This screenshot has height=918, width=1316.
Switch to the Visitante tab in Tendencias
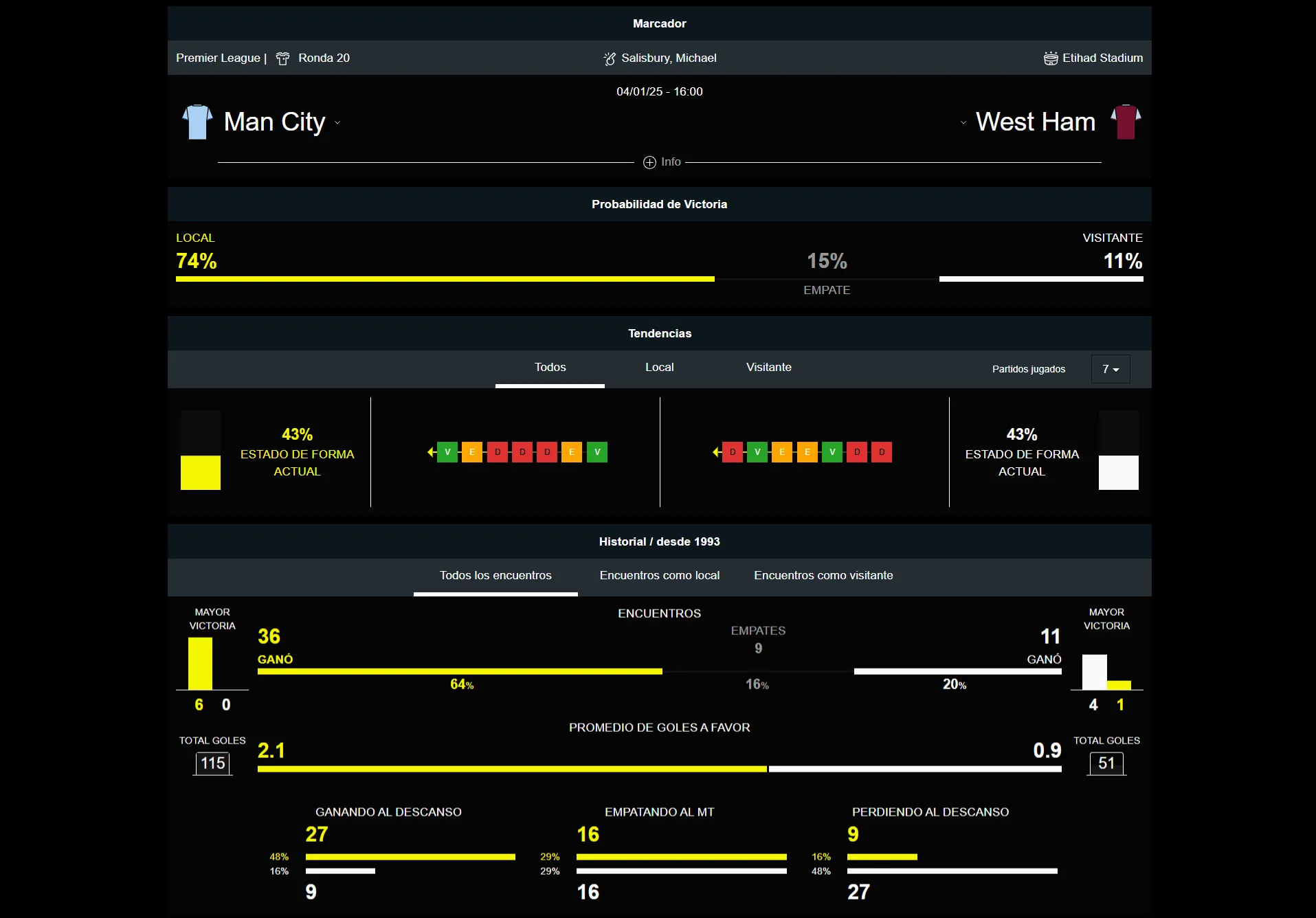tap(768, 368)
